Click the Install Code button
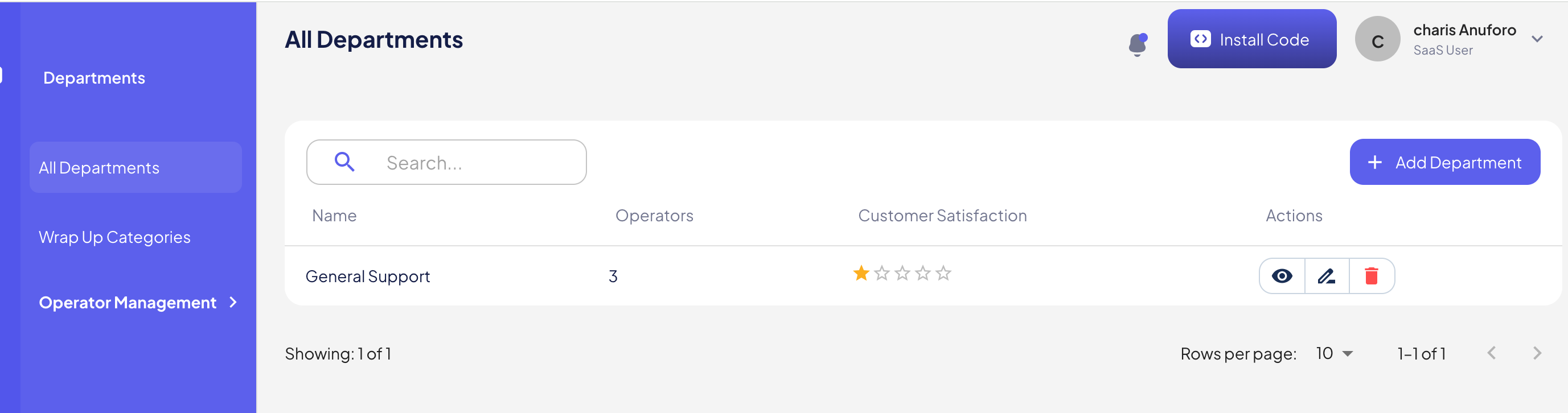This screenshot has width=1568, height=413. pyautogui.click(x=1251, y=39)
